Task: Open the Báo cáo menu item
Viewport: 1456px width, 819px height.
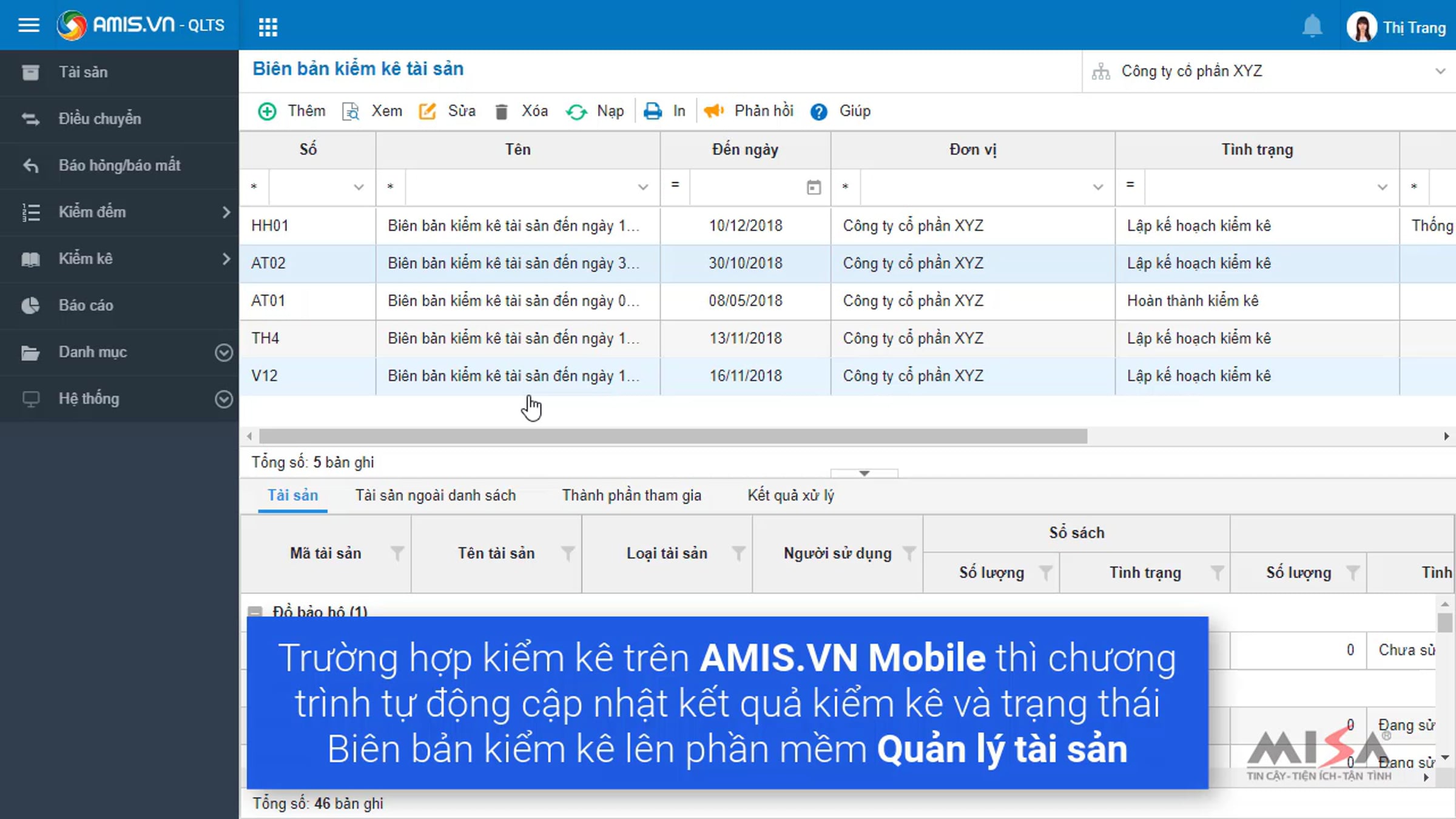Action: click(120, 305)
